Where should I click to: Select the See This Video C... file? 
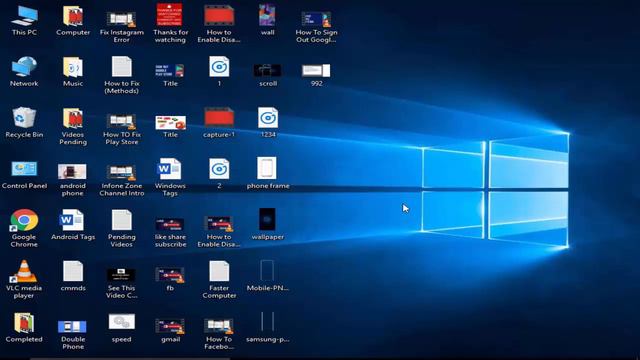pyautogui.click(x=122, y=283)
